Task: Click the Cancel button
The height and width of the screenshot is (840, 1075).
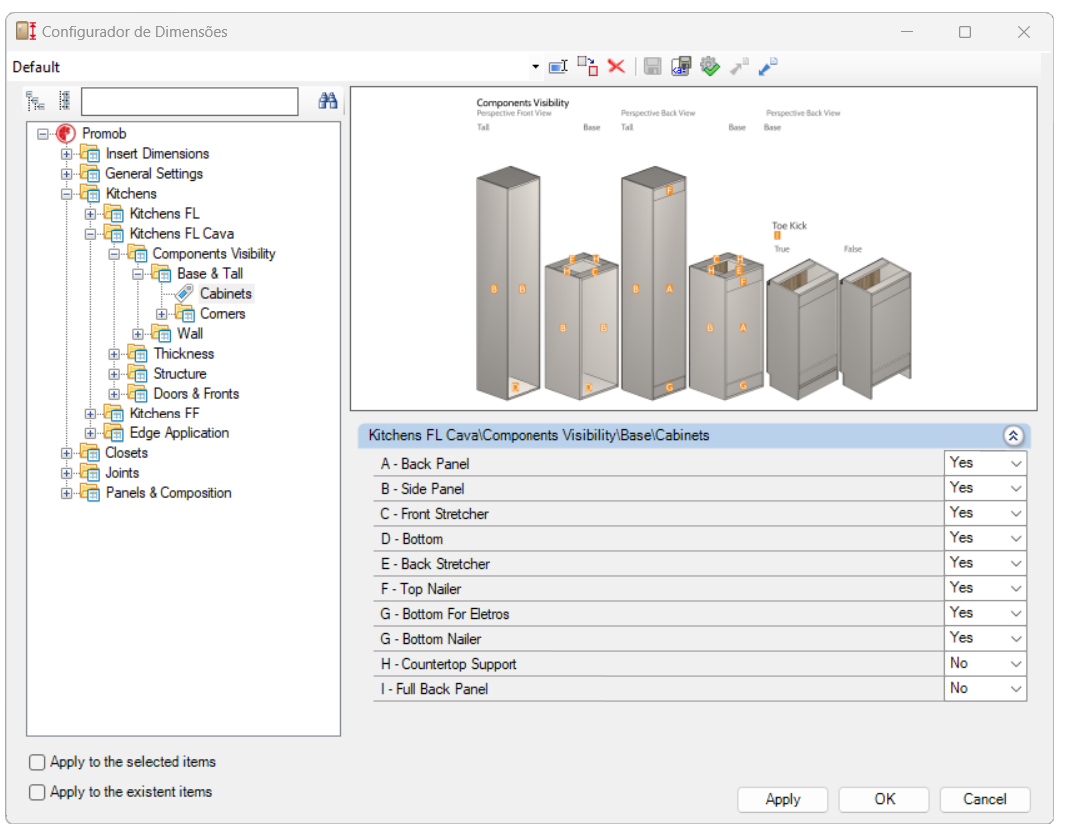Action: coord(985,800)
